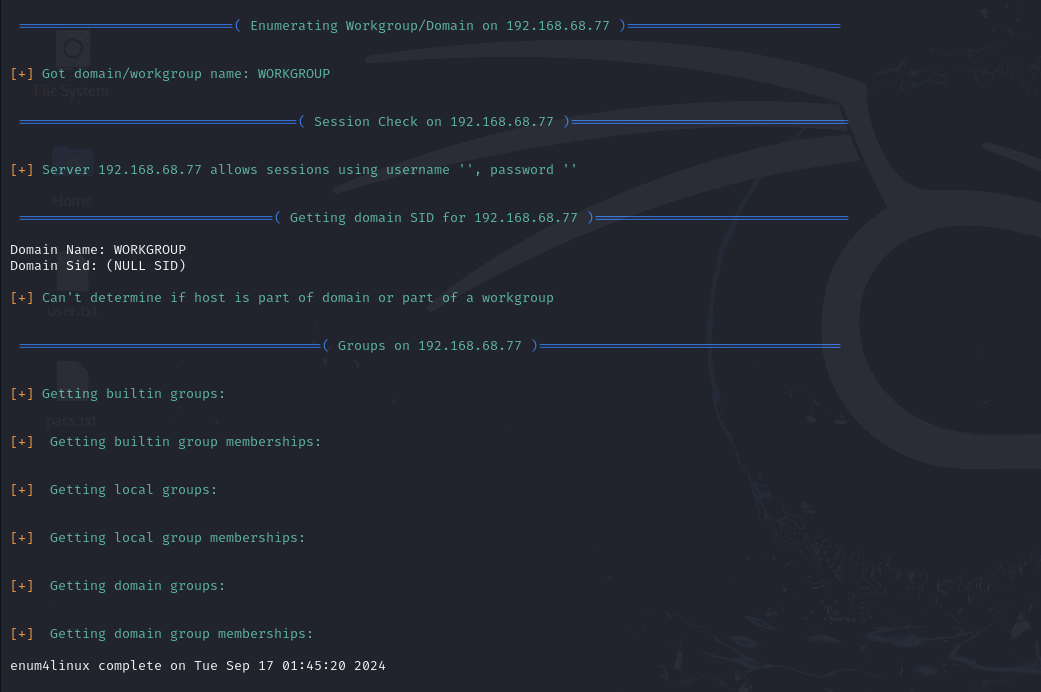Click the 'Session Check on 192.168.68.77' header
Image resolution: width=1041 pixels, height=692 pixels.
[x=434, y=122]
